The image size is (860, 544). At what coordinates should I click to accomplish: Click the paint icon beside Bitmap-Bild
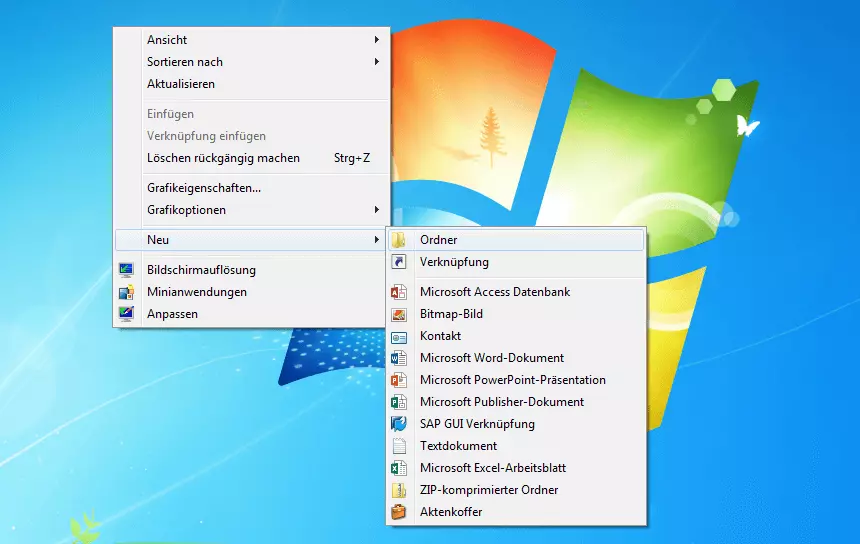399,314
